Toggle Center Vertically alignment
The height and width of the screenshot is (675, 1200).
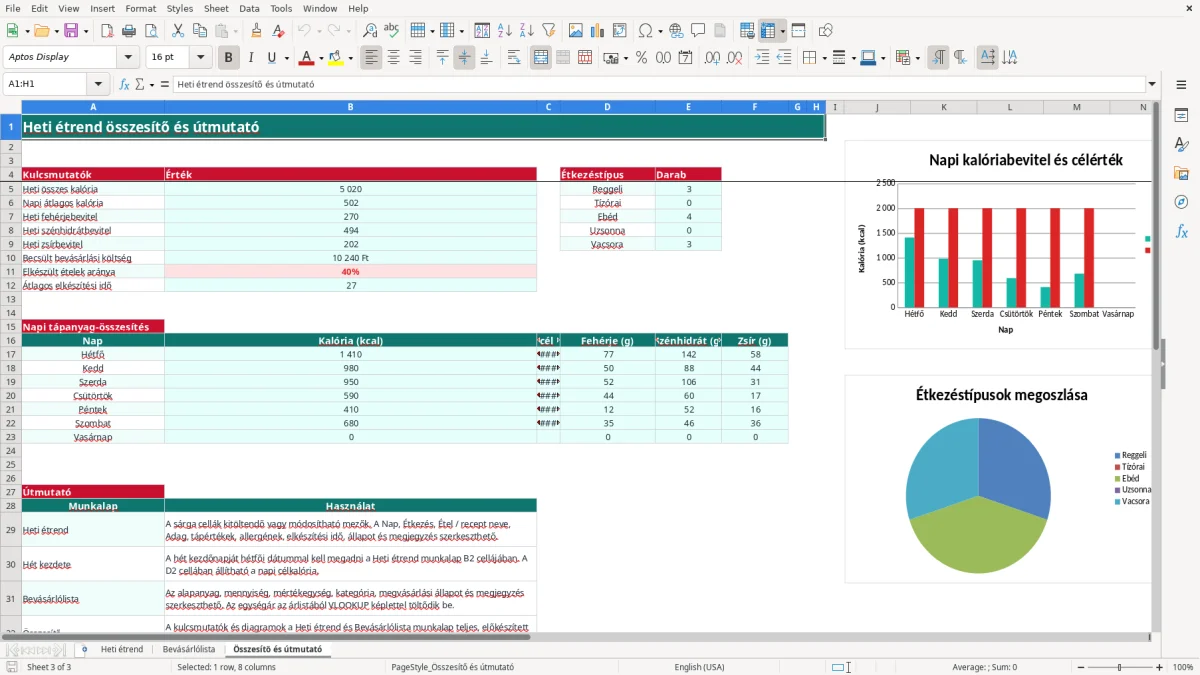pos(464,58)
